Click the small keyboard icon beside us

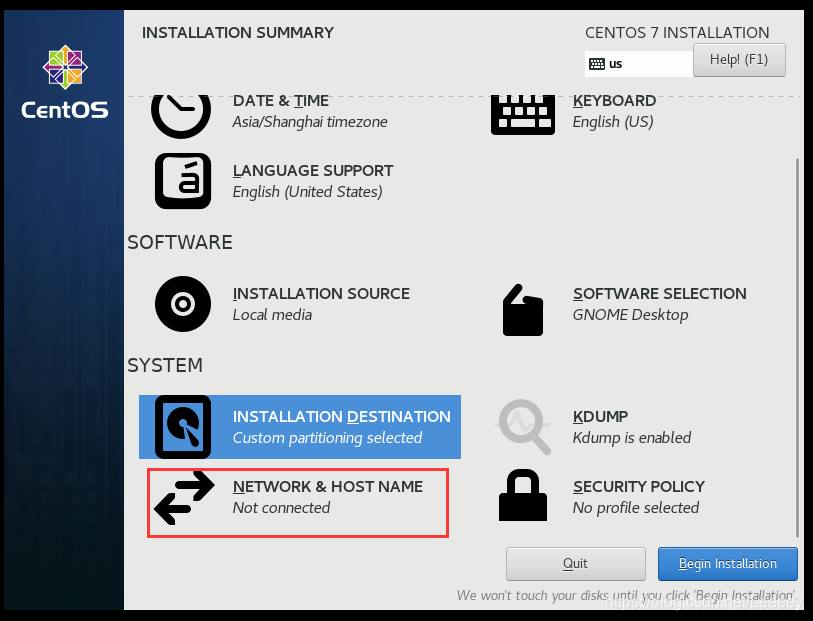tap(597, 64)
